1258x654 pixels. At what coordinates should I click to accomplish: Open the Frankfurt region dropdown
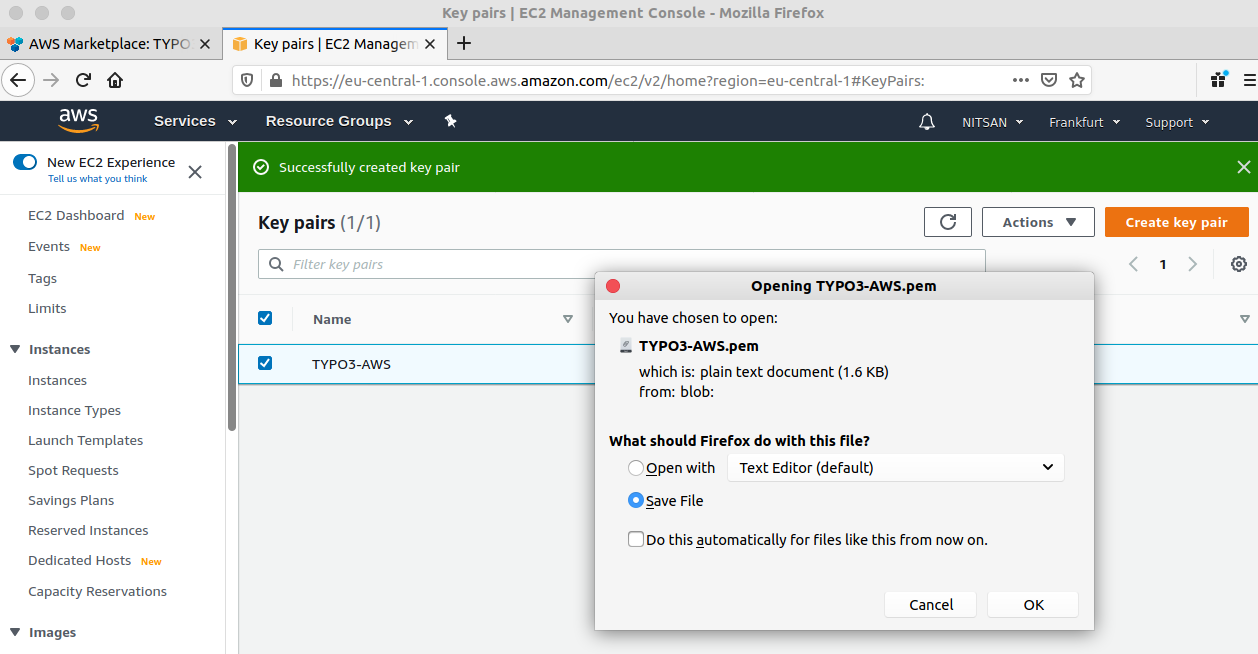[x=1085, y=122]
